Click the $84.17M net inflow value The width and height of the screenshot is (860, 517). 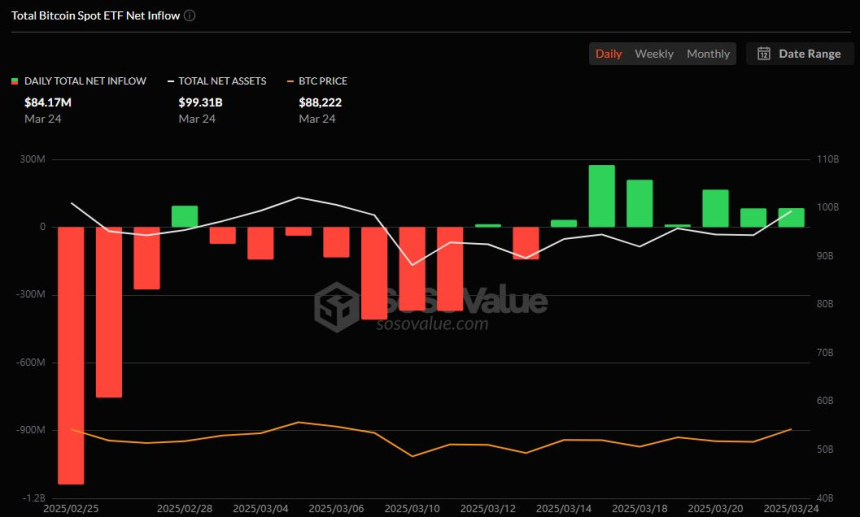pos(45,101)
